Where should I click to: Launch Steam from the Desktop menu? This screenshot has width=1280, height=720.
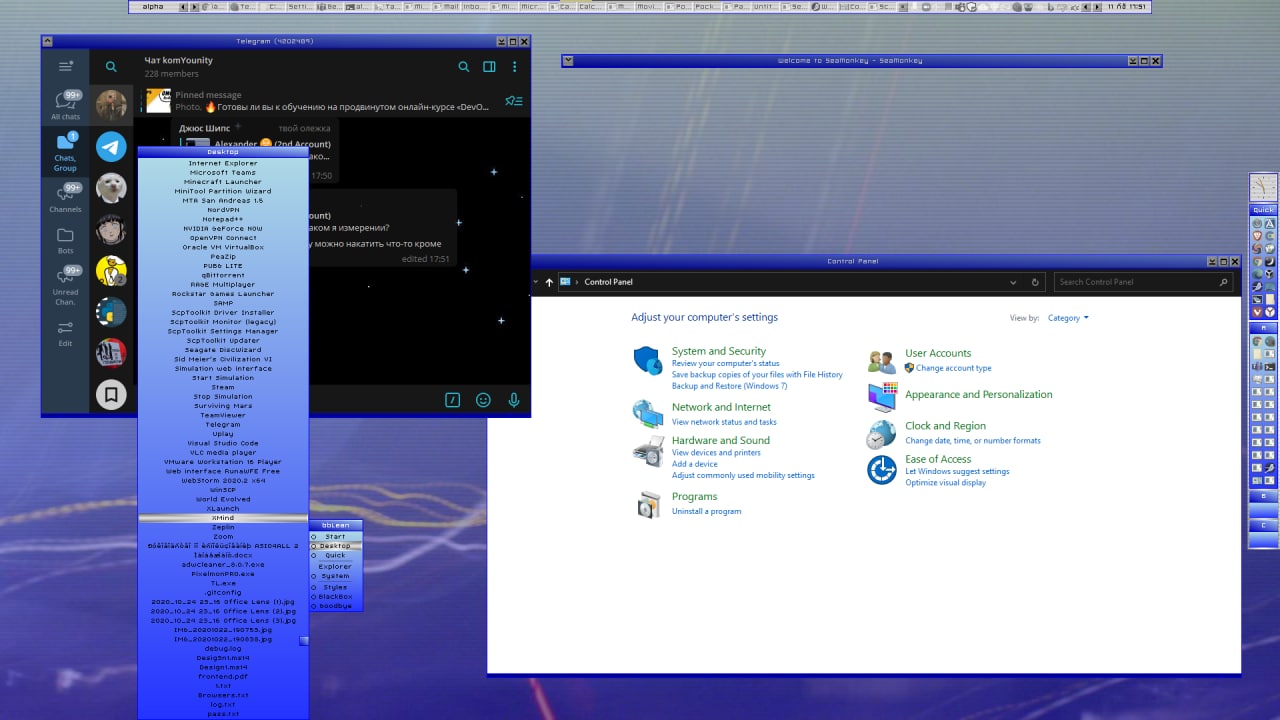click(223, 387)
